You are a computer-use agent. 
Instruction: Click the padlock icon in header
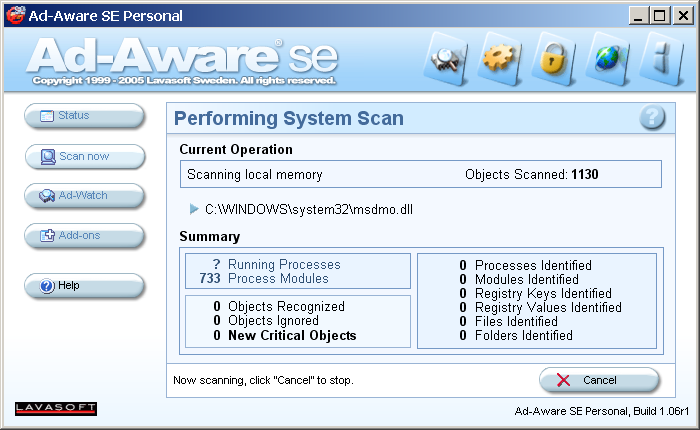pos(553,59)
